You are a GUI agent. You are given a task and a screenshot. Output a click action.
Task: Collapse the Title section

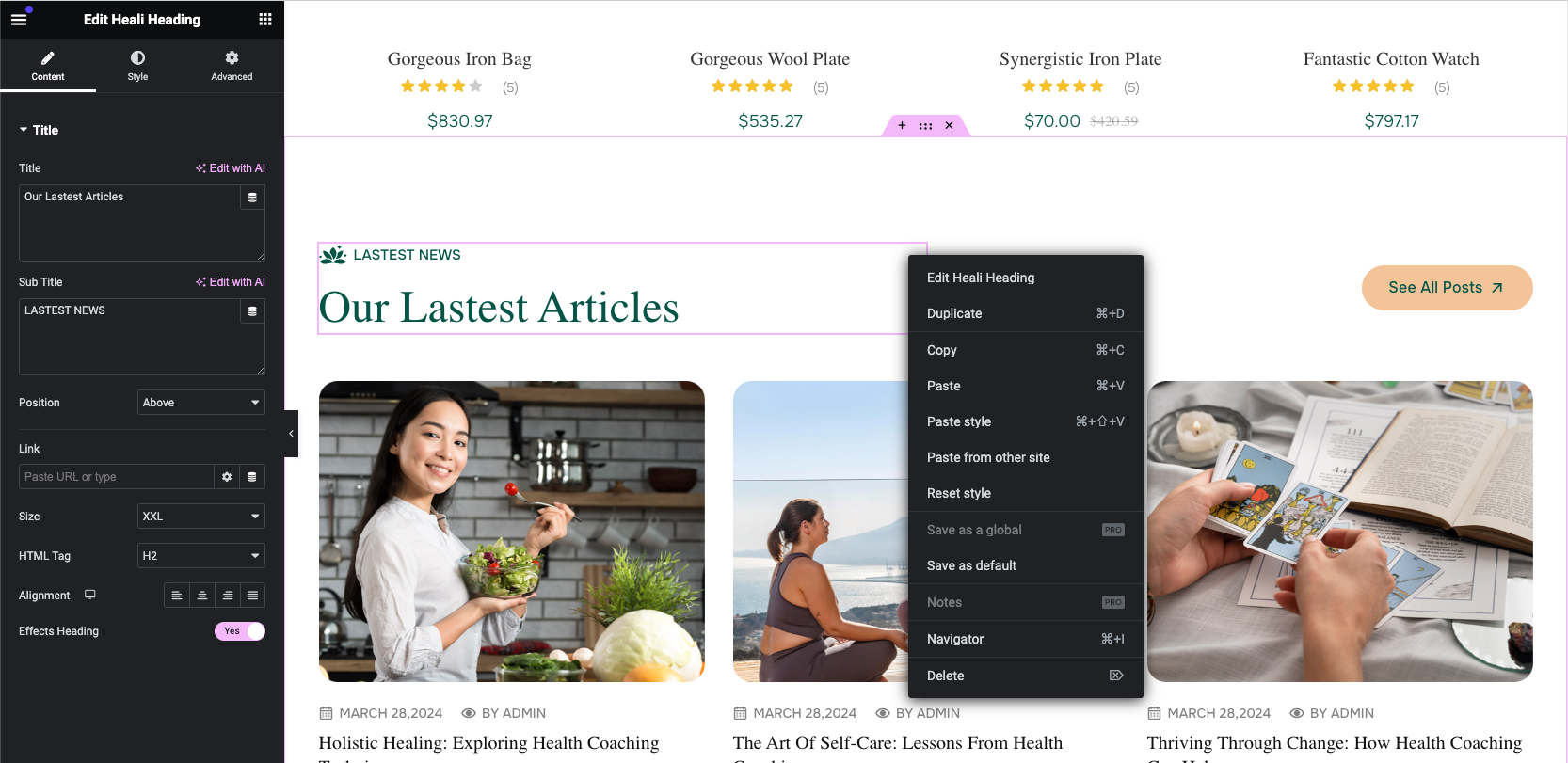39,130
